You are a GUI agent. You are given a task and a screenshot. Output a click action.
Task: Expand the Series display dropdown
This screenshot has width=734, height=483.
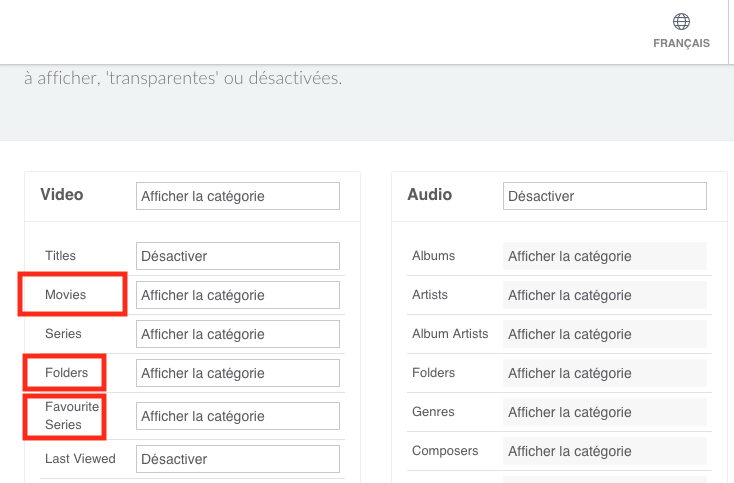[238, 334]
